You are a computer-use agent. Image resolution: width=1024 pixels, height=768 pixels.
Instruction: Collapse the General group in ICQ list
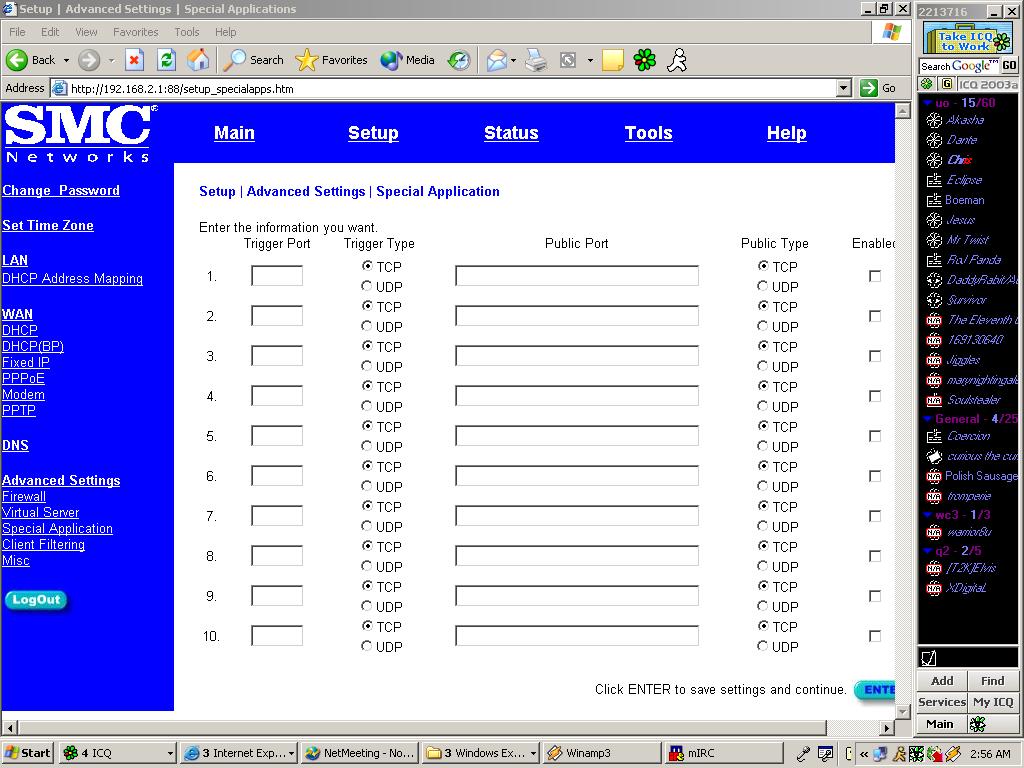(x=928, y=419)
